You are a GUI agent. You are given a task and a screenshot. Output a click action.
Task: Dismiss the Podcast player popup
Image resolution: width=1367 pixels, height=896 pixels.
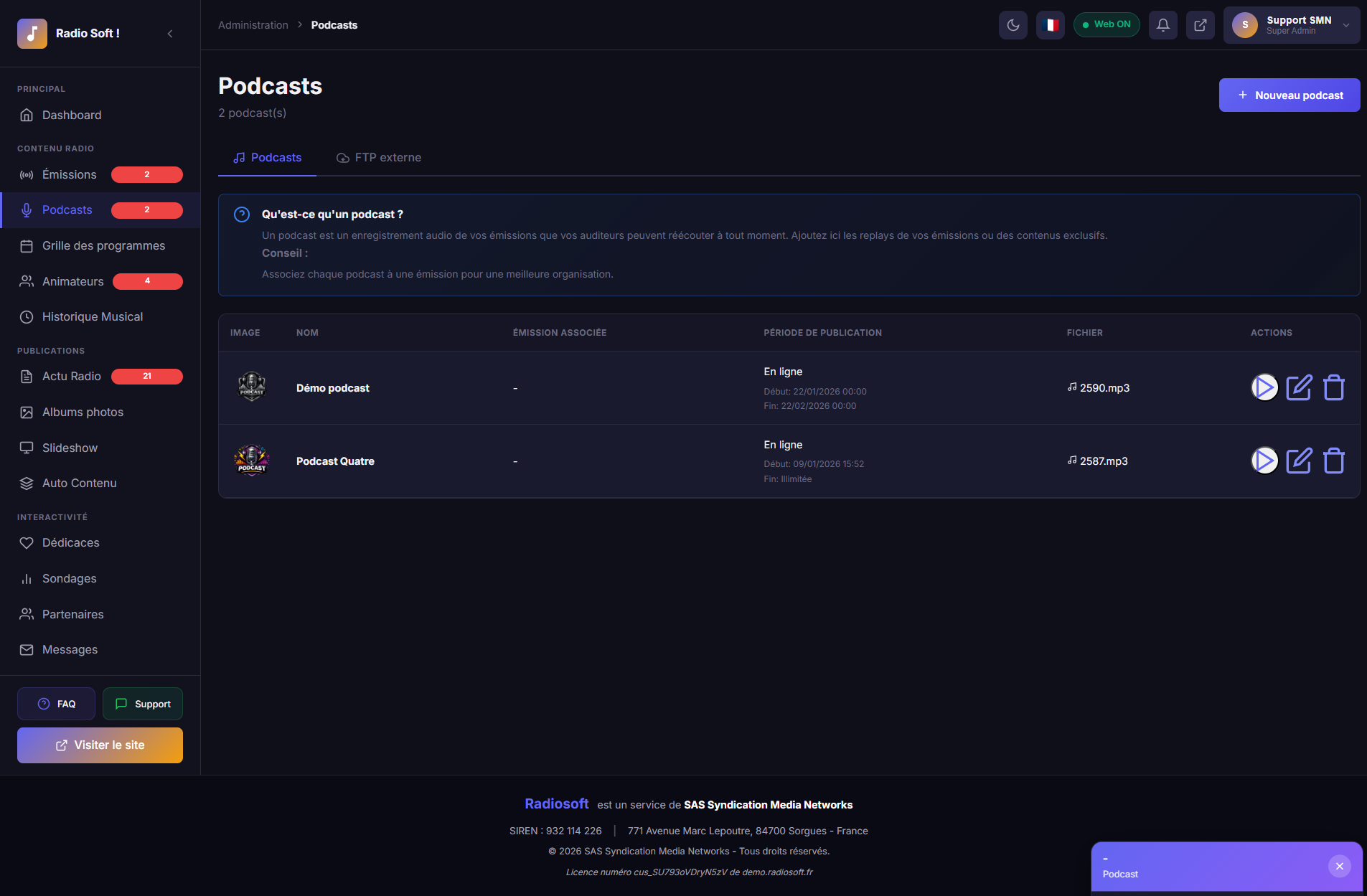(x=1339, y=866)
